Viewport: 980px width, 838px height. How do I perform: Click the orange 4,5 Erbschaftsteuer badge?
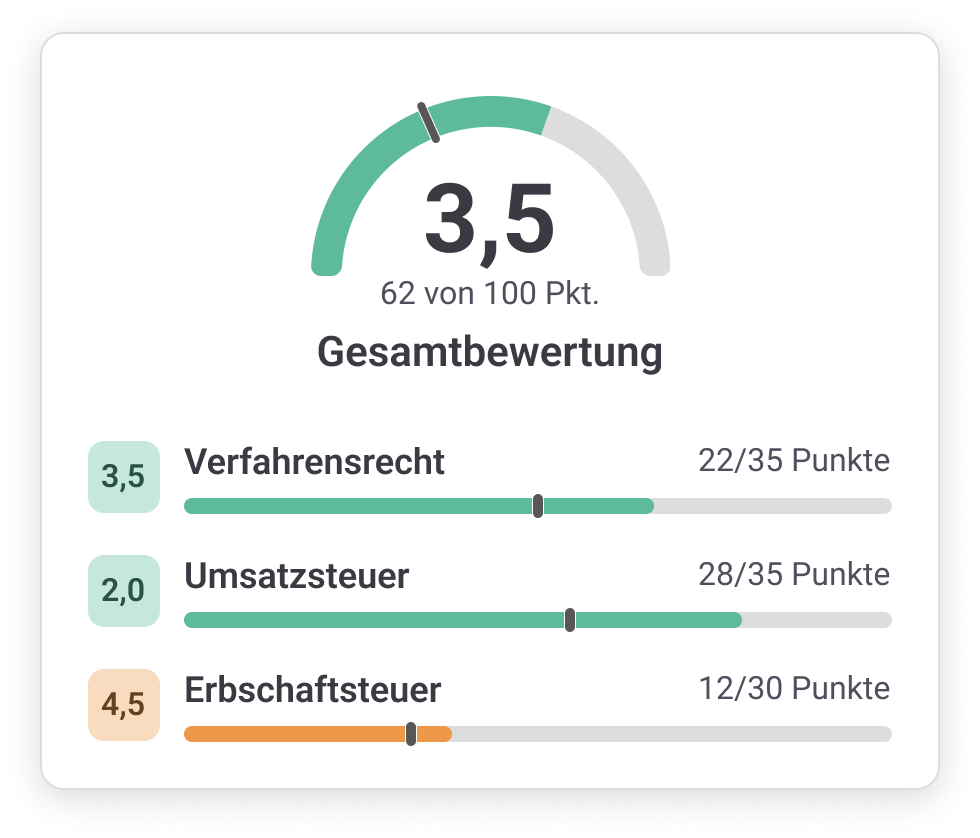(x=124, y=705)
